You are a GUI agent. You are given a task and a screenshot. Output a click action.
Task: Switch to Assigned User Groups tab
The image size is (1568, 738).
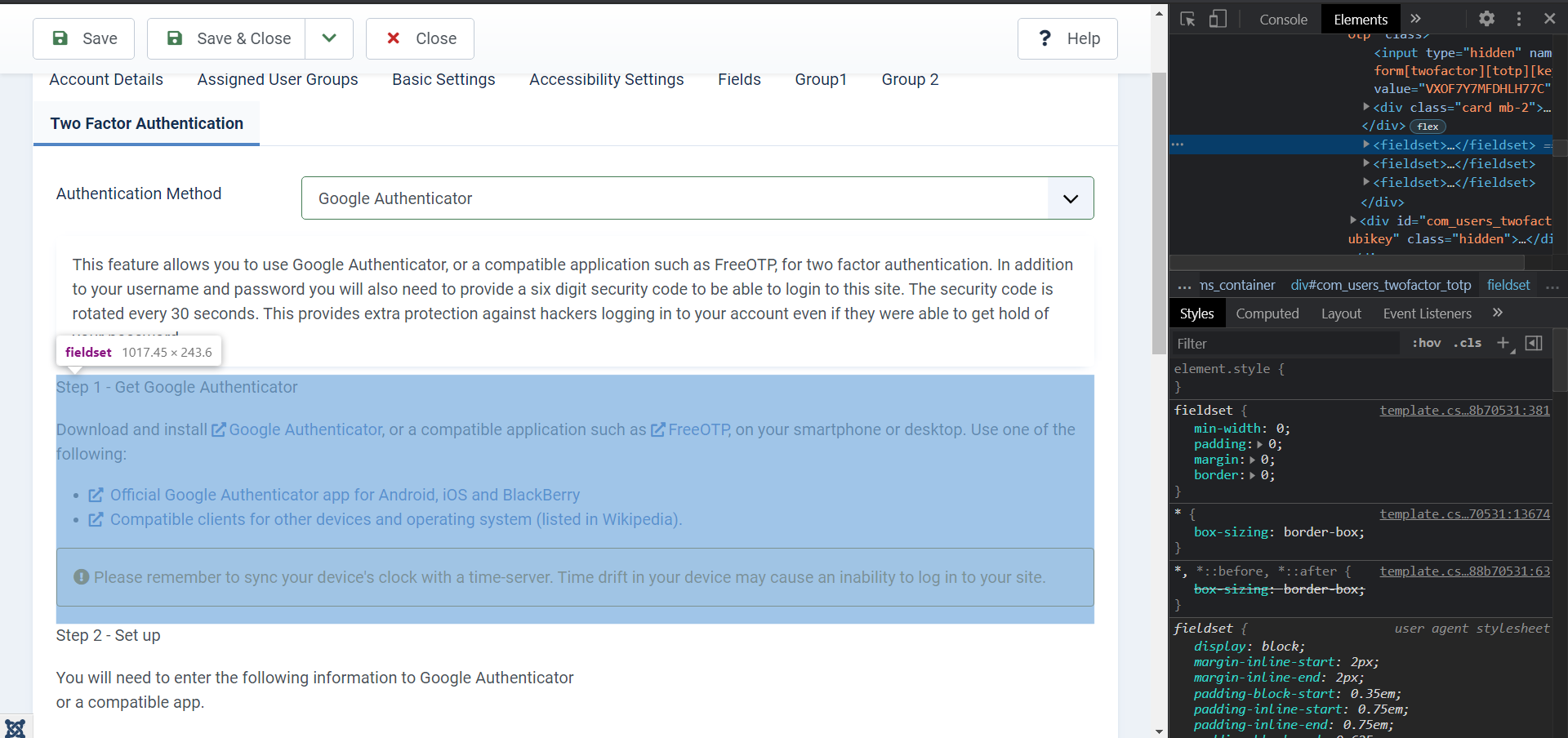[x=278, y=79]
